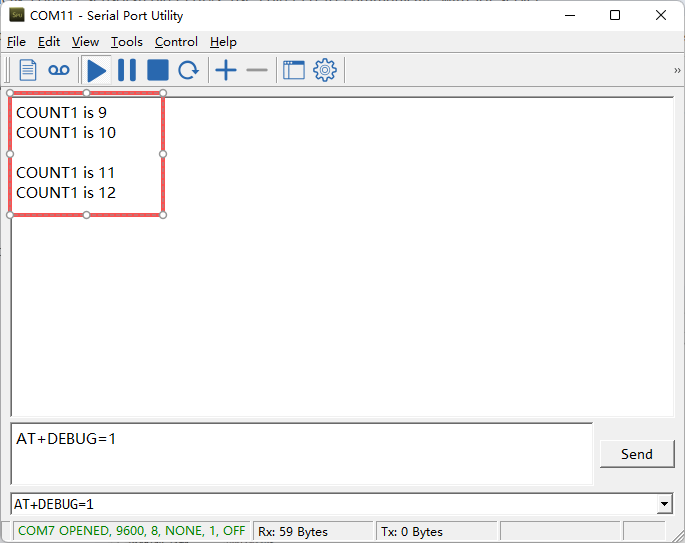Click the application icon in title bar

[x=17, y=15]
